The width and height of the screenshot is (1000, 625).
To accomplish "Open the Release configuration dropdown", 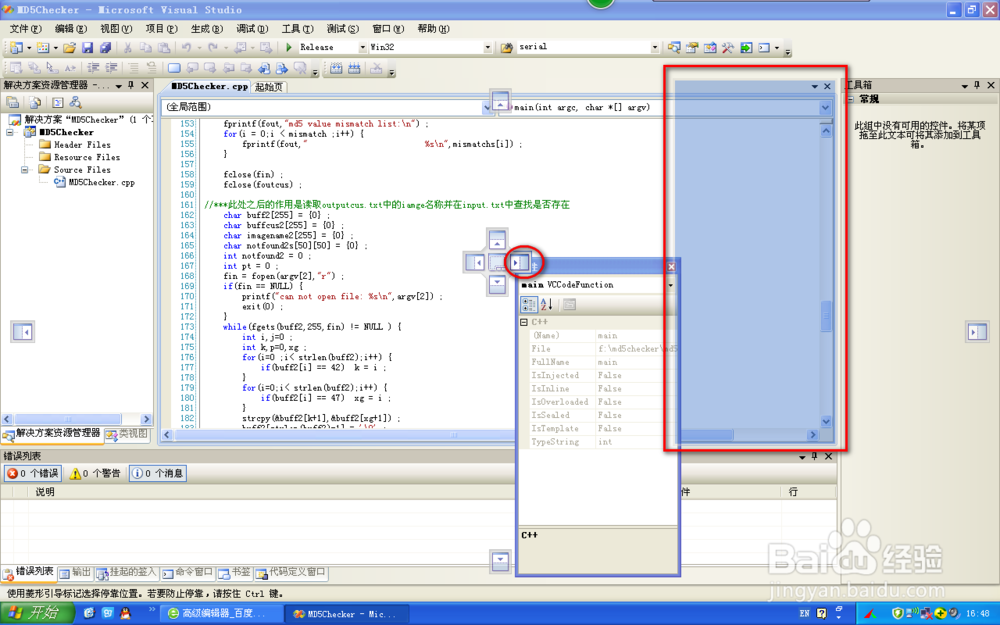I will point(362,47).
